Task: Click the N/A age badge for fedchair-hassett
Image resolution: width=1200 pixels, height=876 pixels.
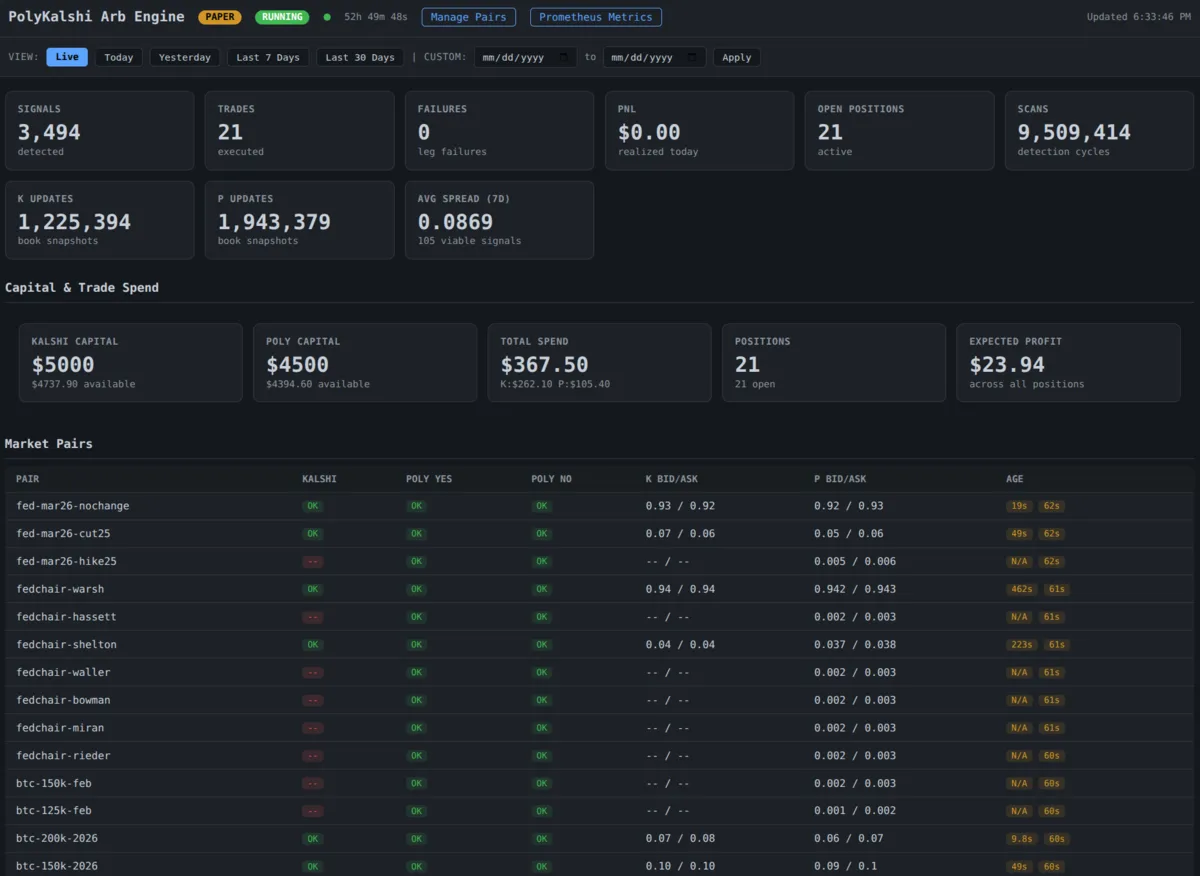Action: coord(1019,617)
